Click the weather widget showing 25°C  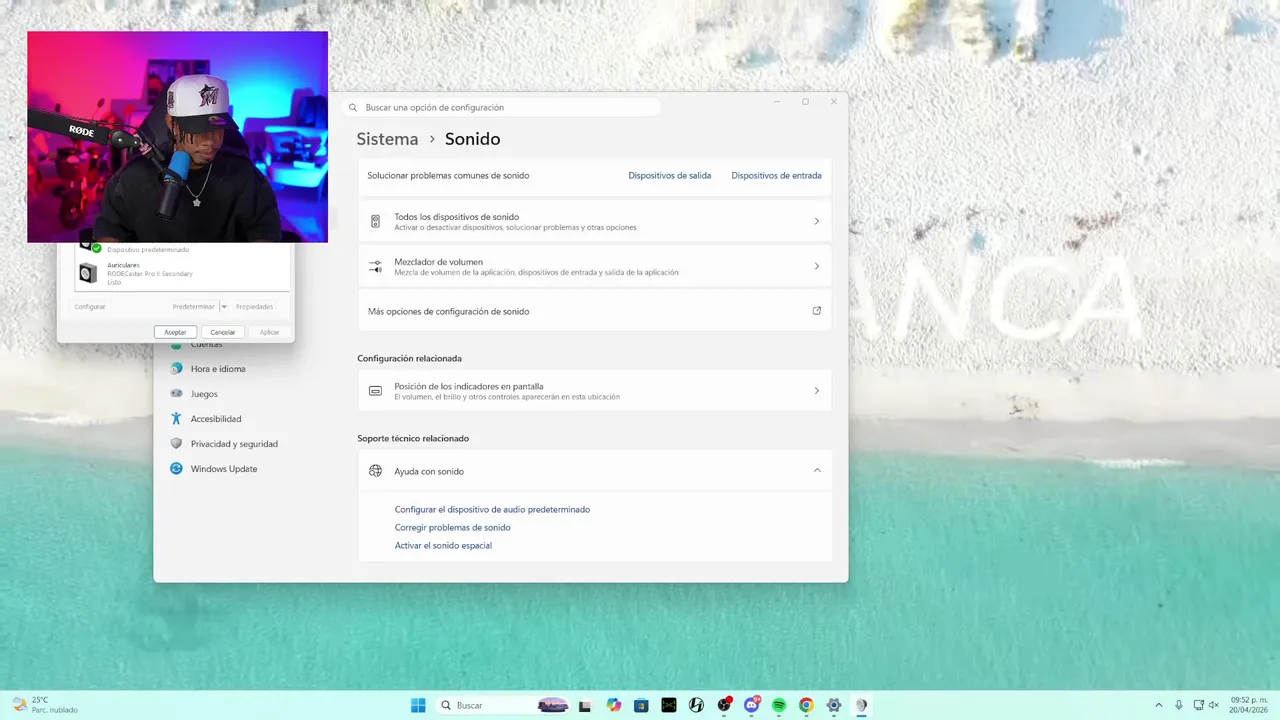tap(46, 705)
